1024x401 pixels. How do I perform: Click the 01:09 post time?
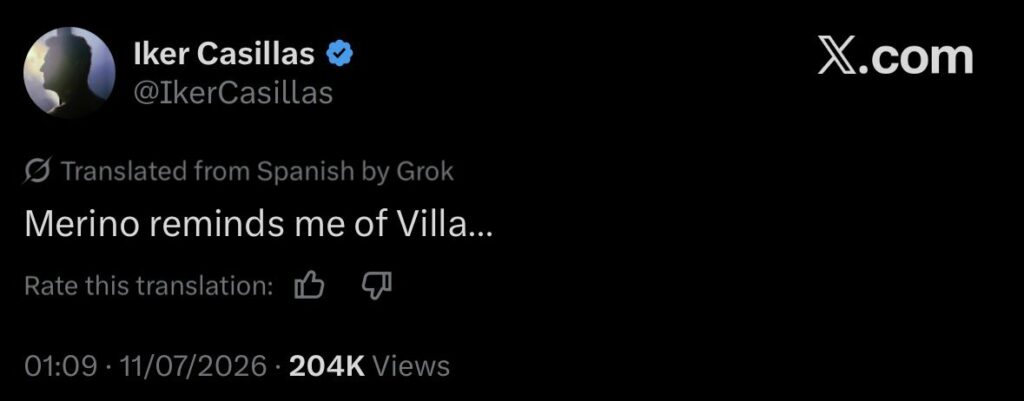coord(60,366)
